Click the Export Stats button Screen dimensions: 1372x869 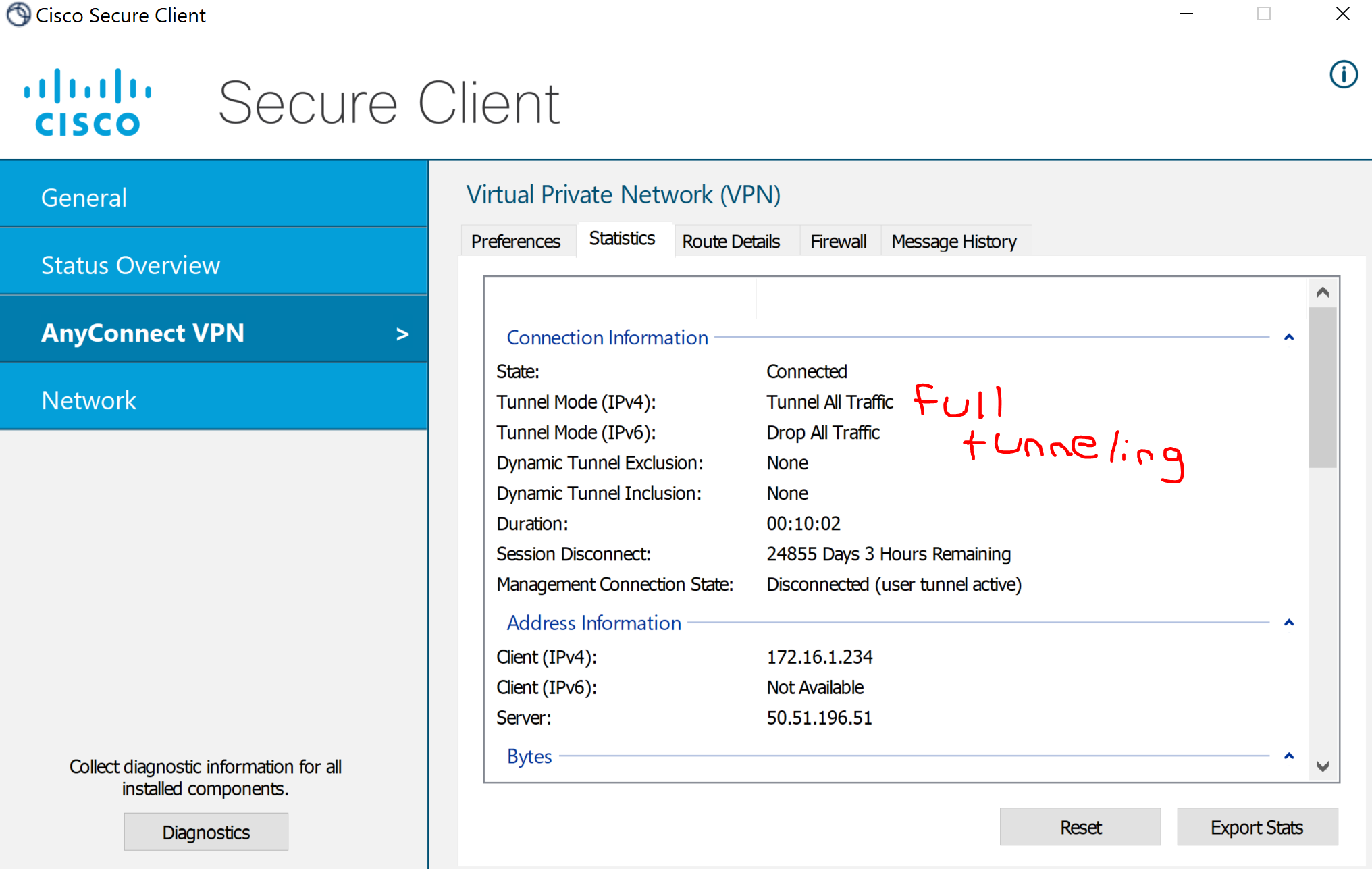pos(1257,827)
